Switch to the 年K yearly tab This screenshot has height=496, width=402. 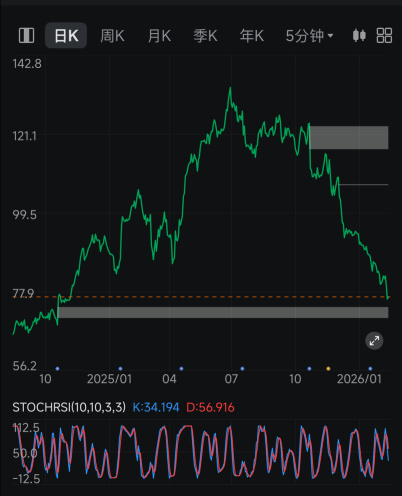click(252, 36)
